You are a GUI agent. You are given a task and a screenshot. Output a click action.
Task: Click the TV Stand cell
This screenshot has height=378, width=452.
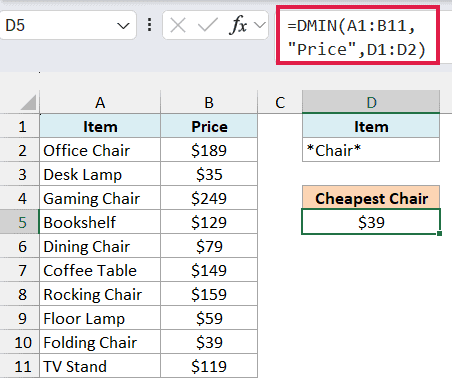coord(100,366)
